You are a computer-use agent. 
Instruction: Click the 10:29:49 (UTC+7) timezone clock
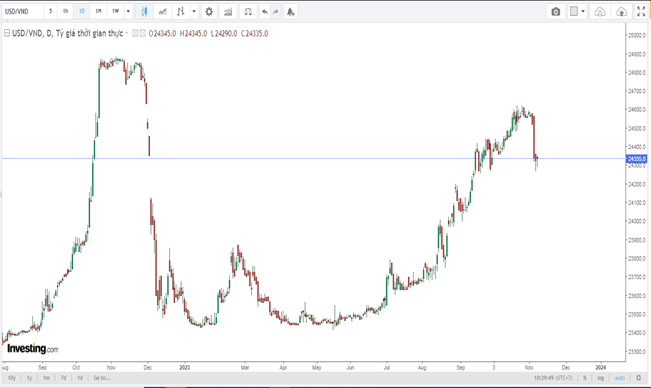tap(553, 378)
